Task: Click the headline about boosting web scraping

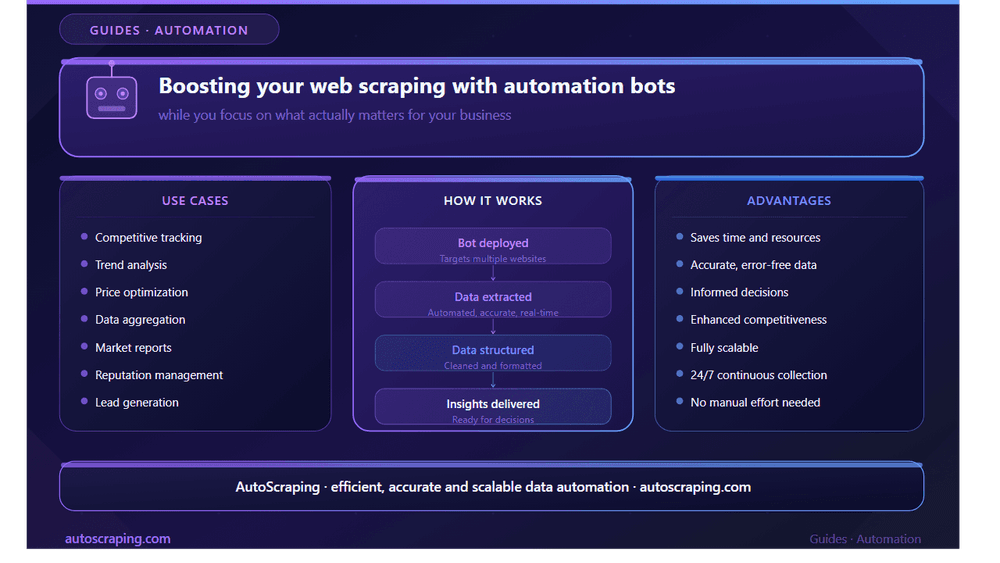Action: tap(416, 86)
